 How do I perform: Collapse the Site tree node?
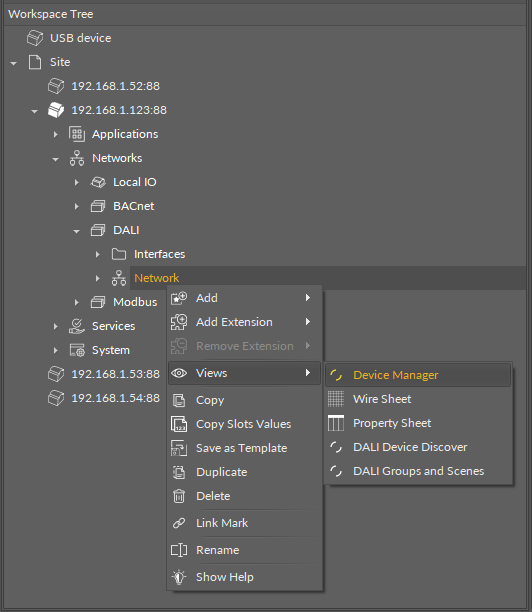14,63
